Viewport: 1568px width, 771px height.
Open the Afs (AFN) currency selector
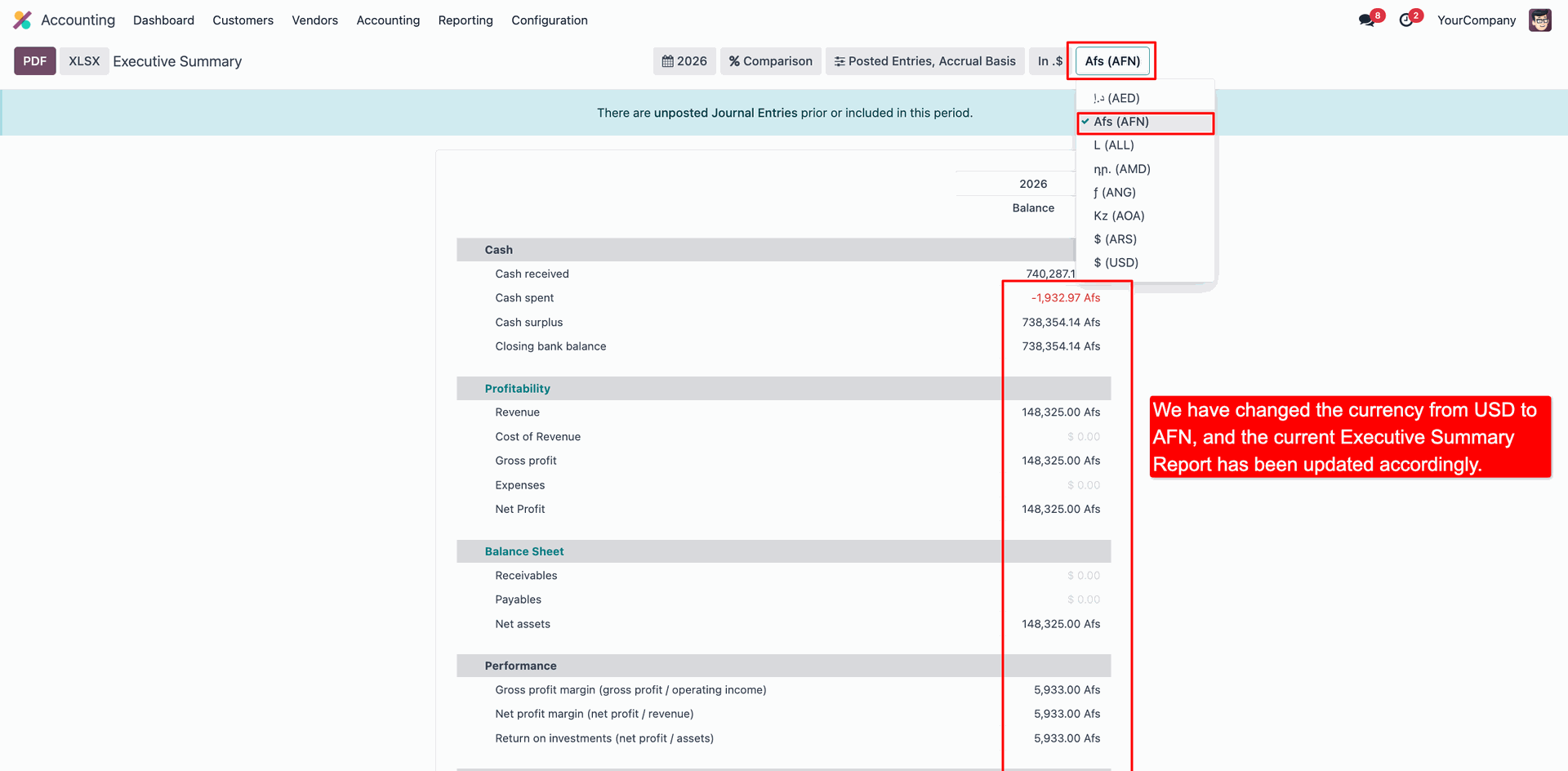pyautogui.click(x=1111, y=61)
